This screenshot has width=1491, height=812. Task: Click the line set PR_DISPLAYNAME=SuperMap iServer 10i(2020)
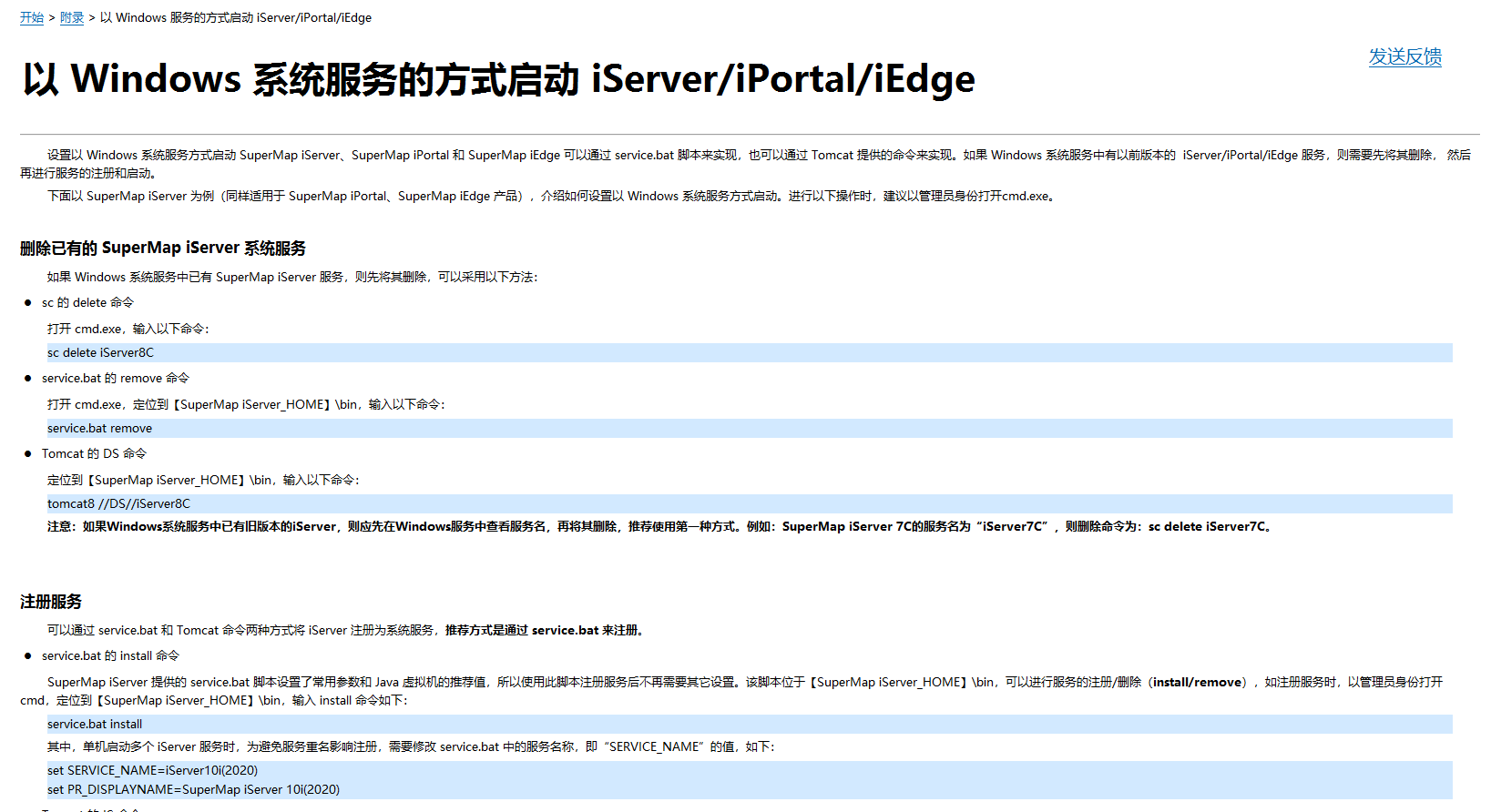click(193, 789)
